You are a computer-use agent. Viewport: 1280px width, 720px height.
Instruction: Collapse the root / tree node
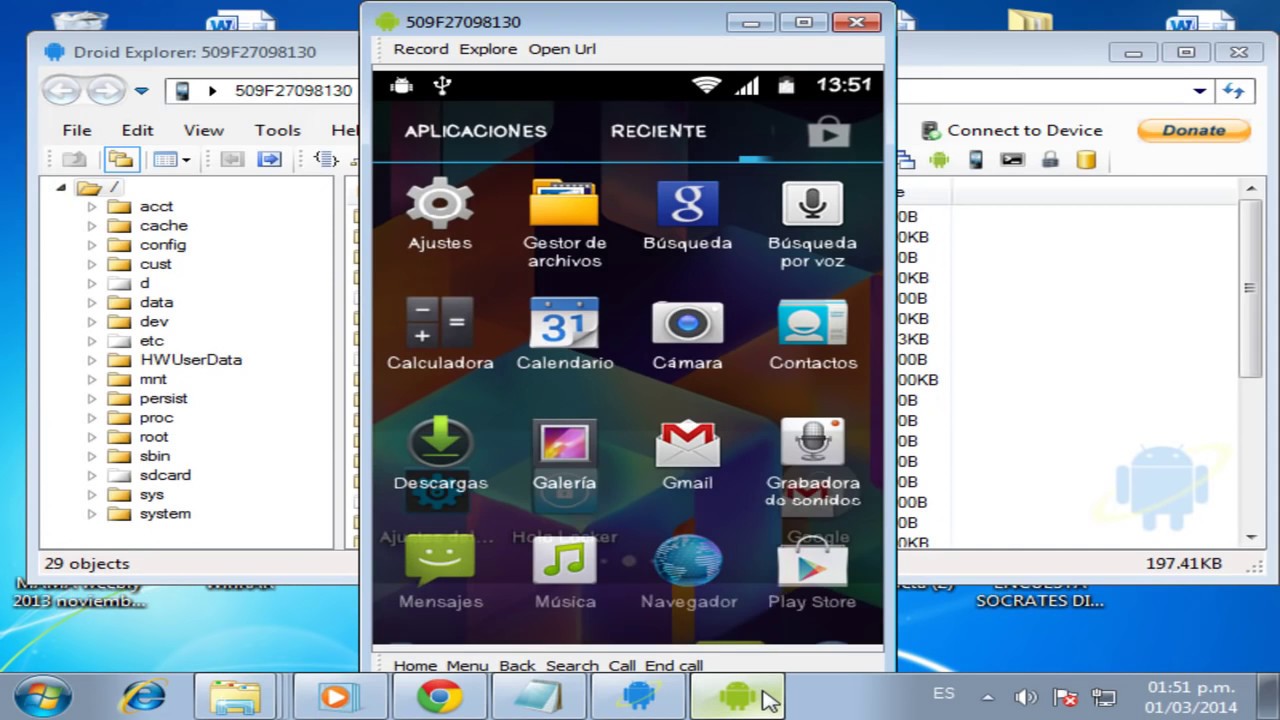(61, 187)
